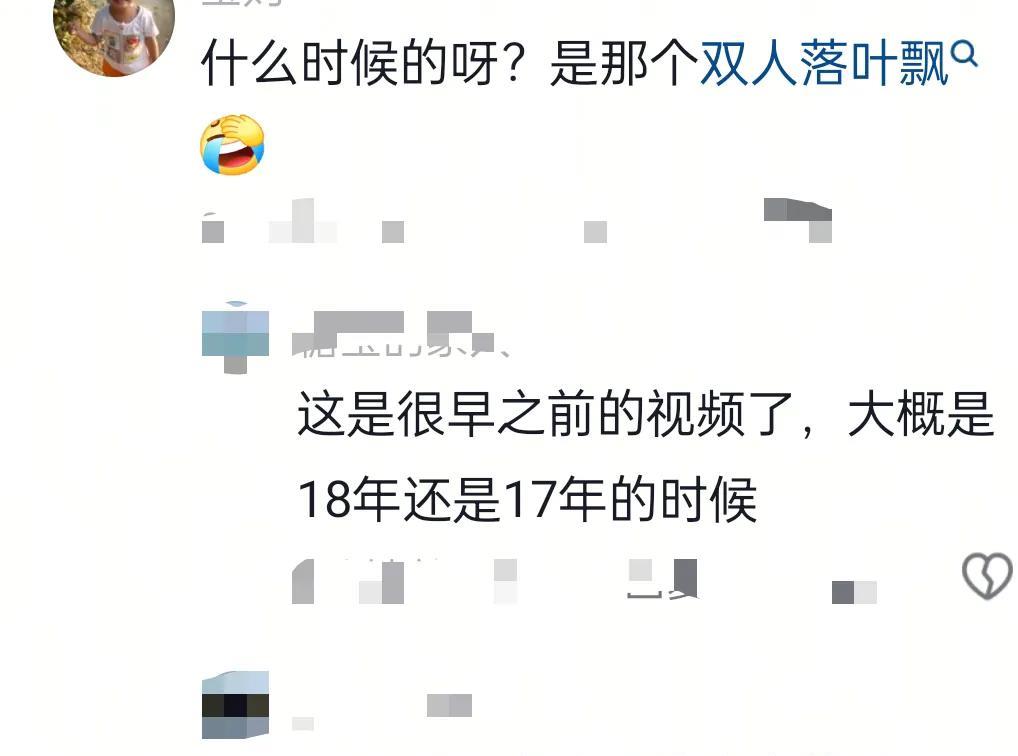Tap the partially cut-off username at the top
Viewport: 1018px width, 756px height.
[242, 3]
